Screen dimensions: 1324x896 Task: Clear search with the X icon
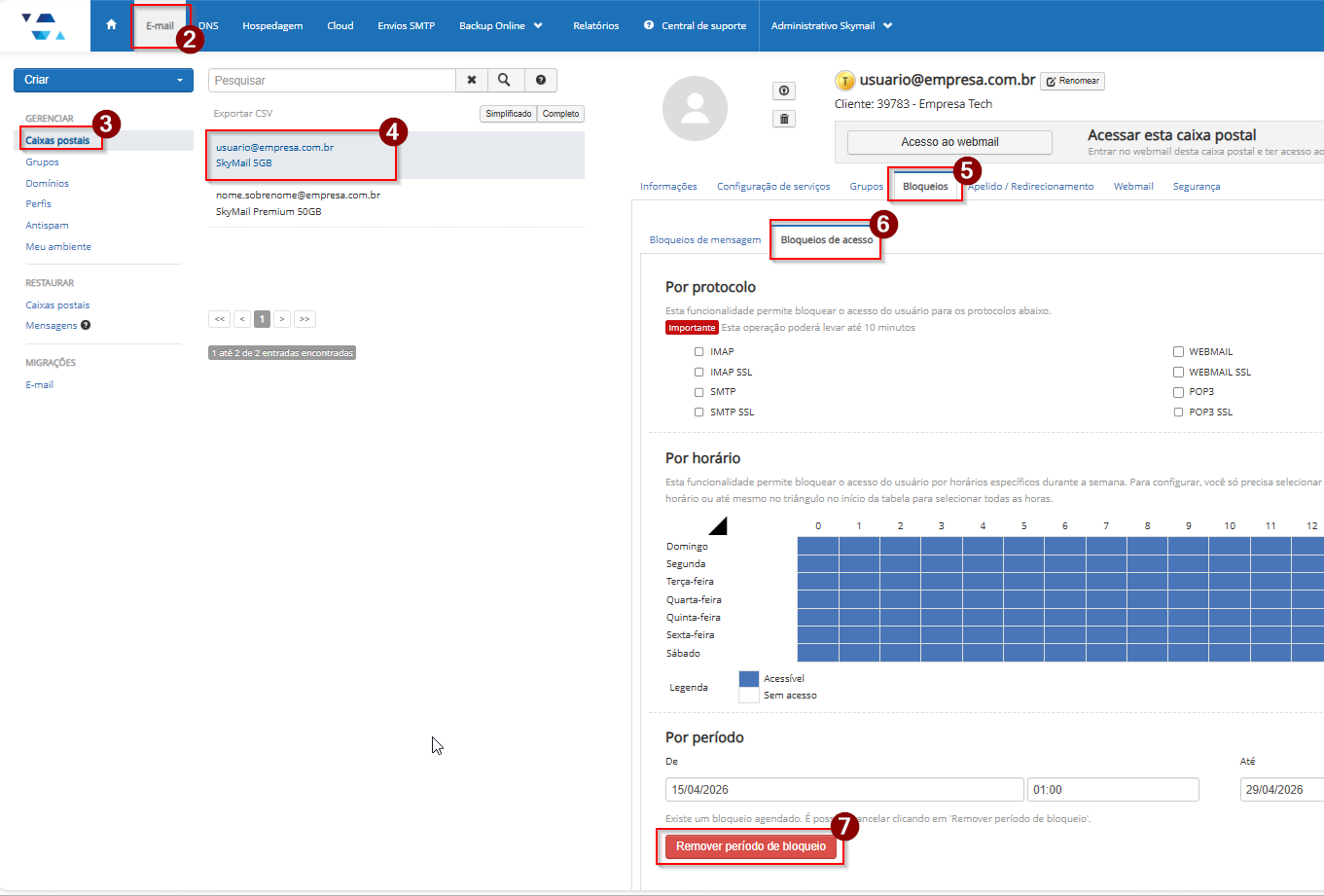click(472, 80)
